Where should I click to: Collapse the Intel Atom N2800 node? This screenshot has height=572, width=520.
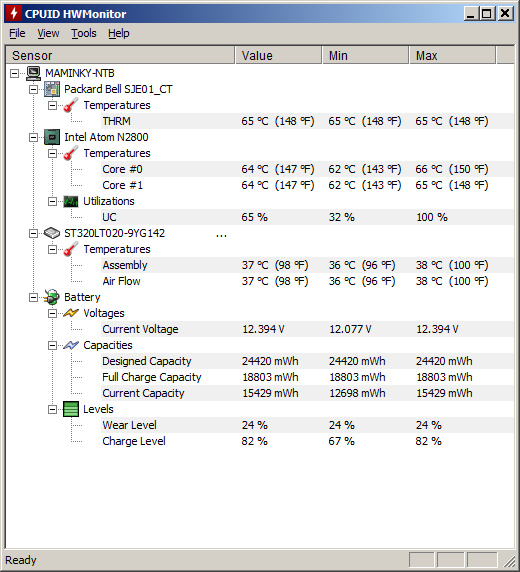click(x=33, y=138)
